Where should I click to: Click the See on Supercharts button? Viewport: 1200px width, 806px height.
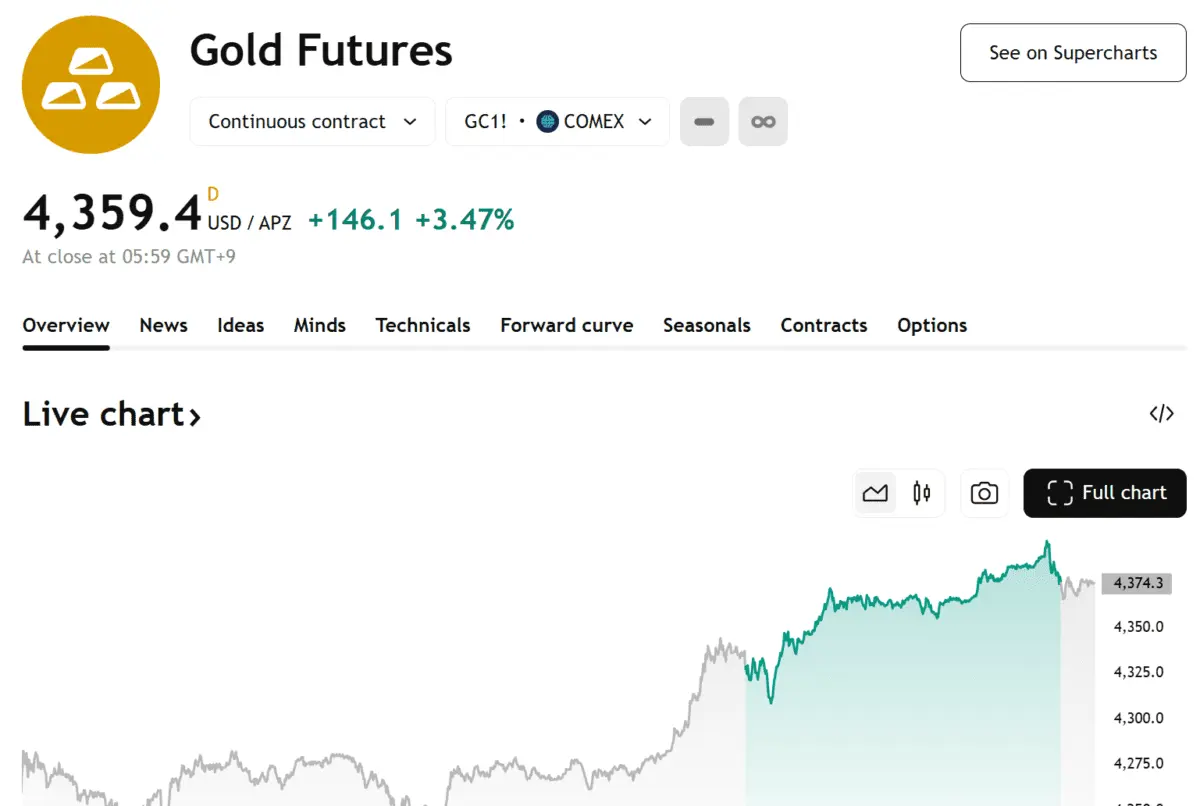coord(1073,53)
